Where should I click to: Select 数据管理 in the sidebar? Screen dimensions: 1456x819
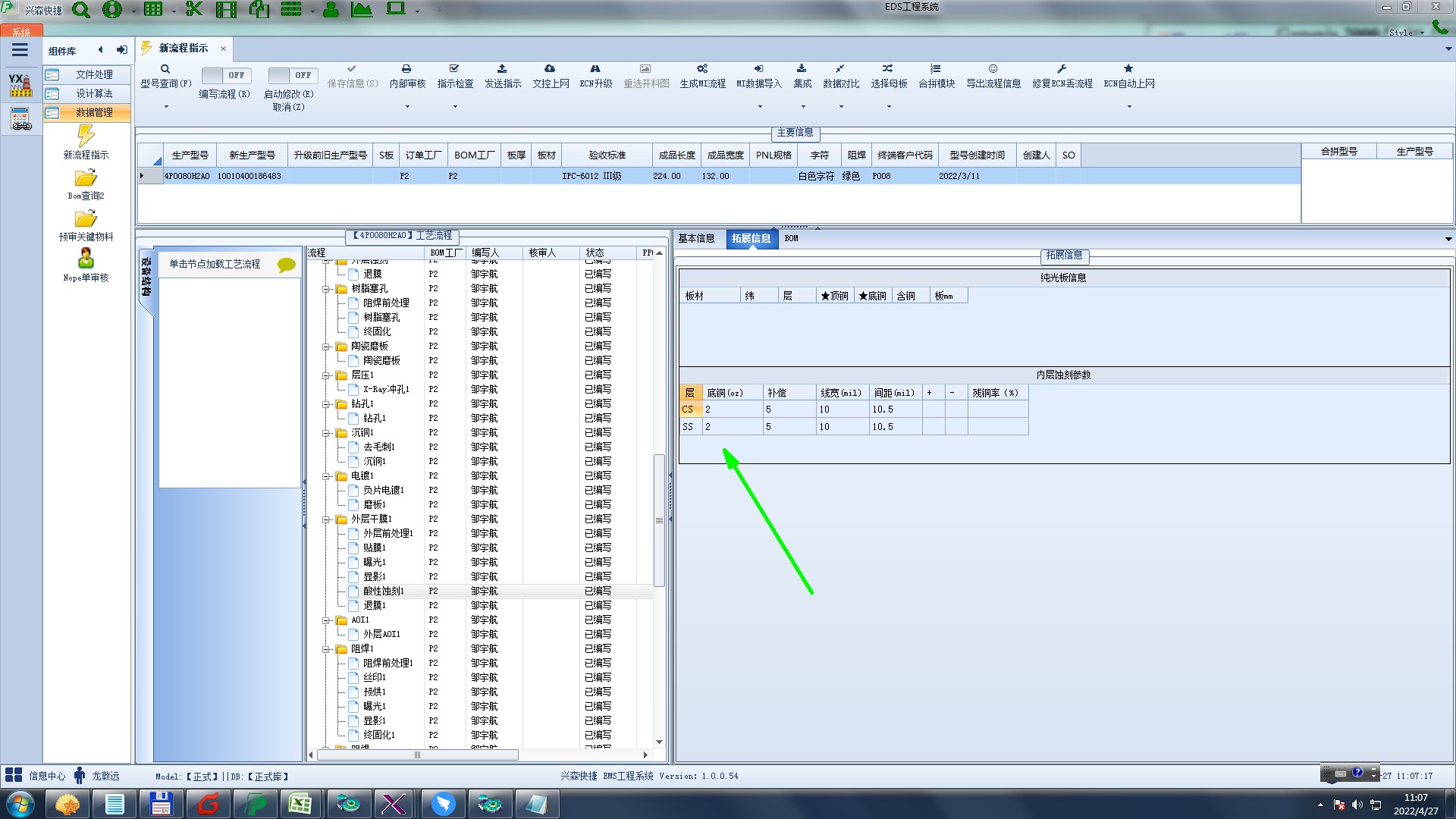[93, 112]
